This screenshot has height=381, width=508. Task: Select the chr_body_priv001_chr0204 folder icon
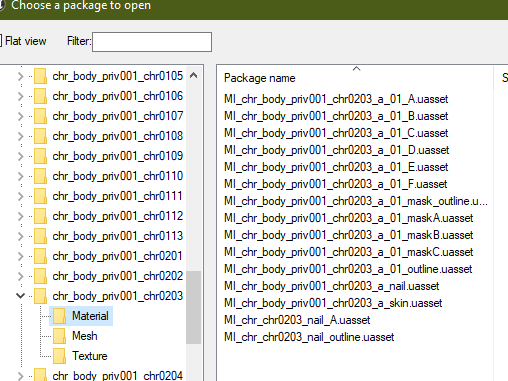click(40, 375)
